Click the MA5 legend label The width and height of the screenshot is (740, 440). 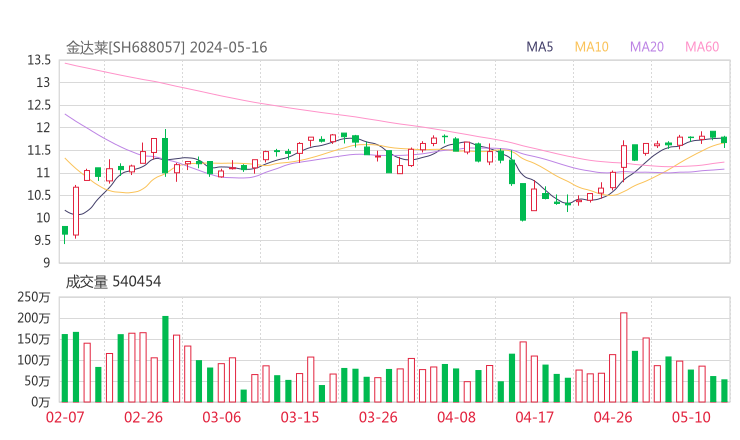coord(539,47)
